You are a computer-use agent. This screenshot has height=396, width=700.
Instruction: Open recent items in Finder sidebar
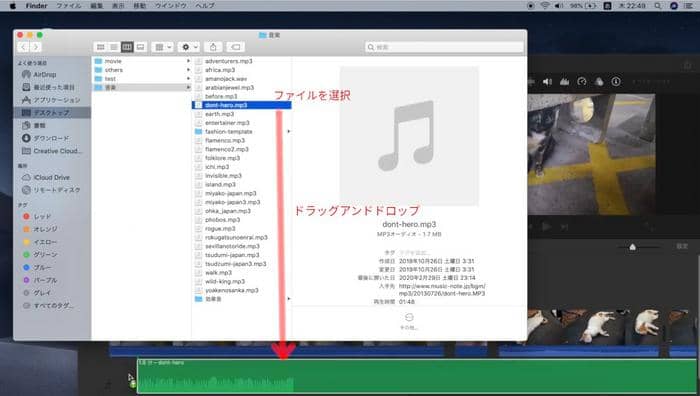[x=48, y=87]
